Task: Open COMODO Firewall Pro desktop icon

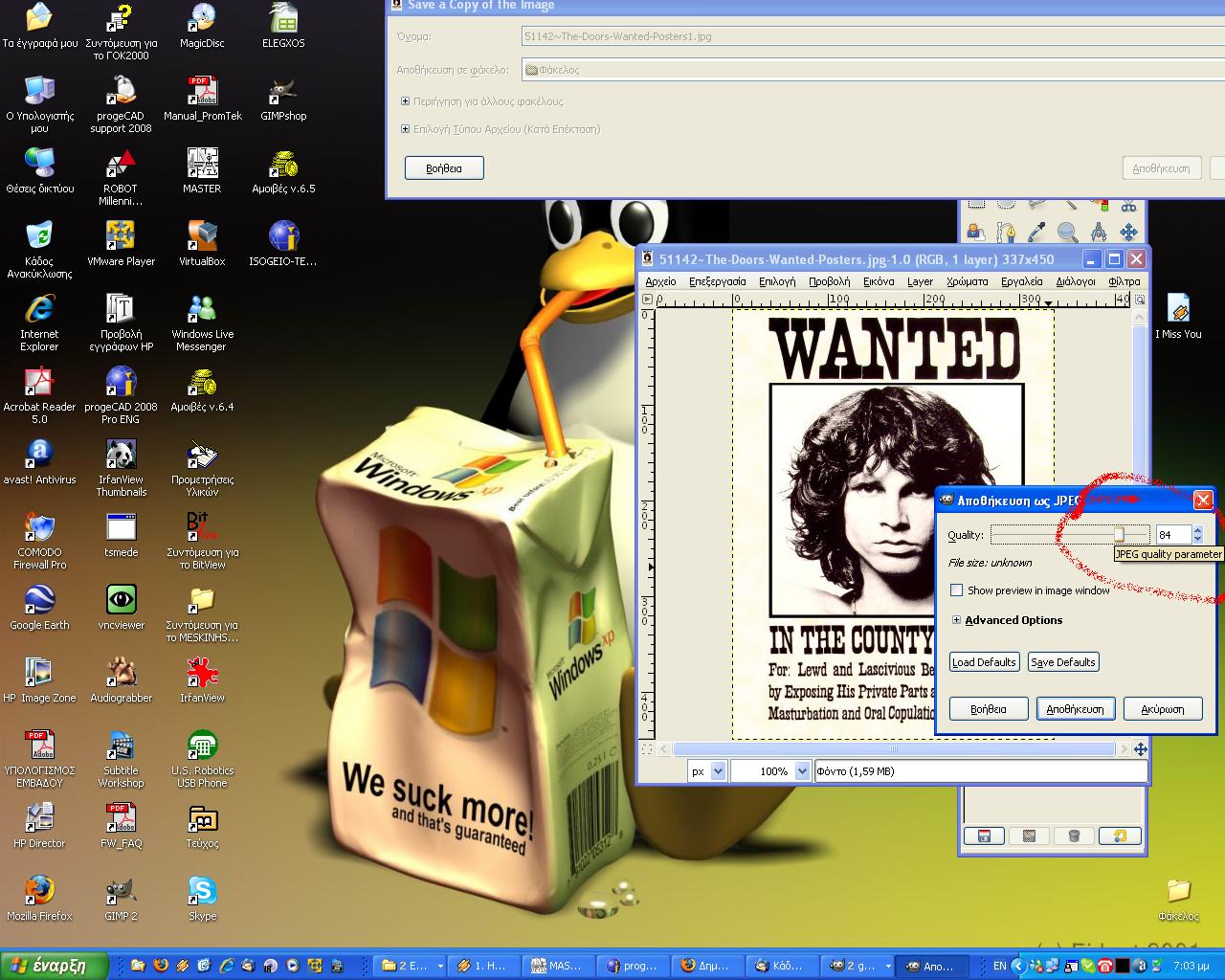Action: pos(39,541)
